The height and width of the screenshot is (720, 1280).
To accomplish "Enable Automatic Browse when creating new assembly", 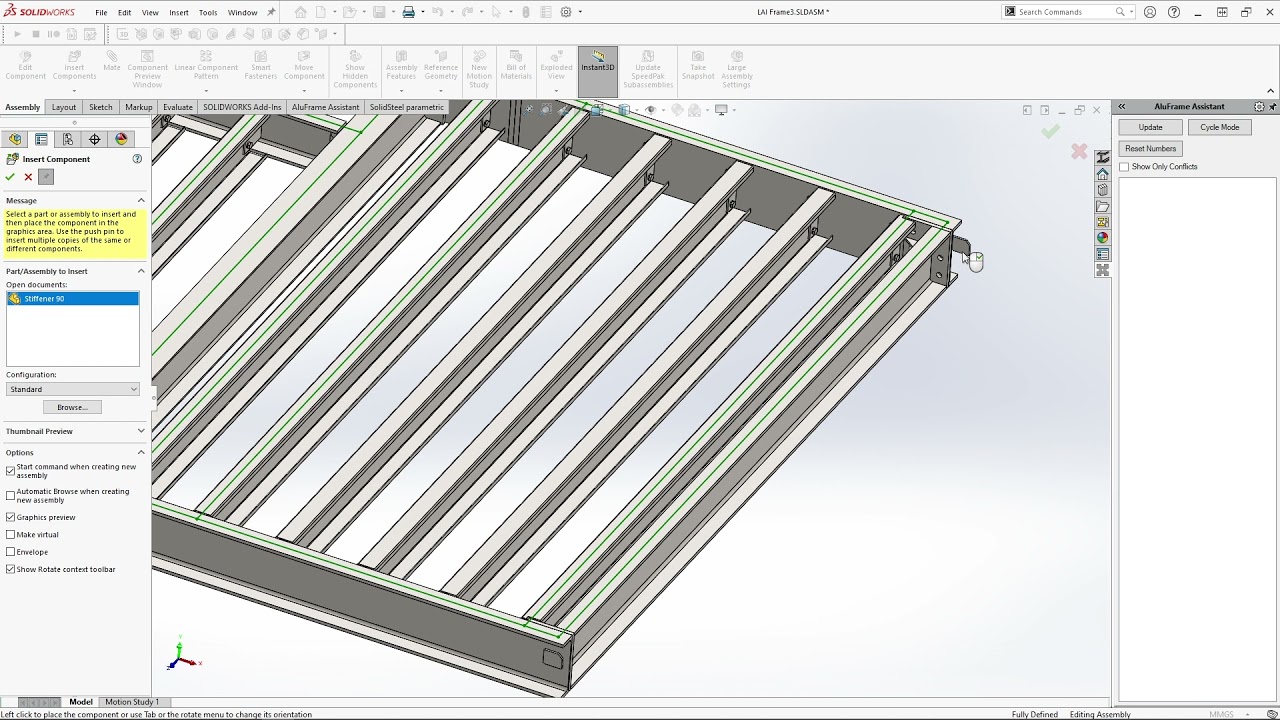I will (x=11, y=496).
